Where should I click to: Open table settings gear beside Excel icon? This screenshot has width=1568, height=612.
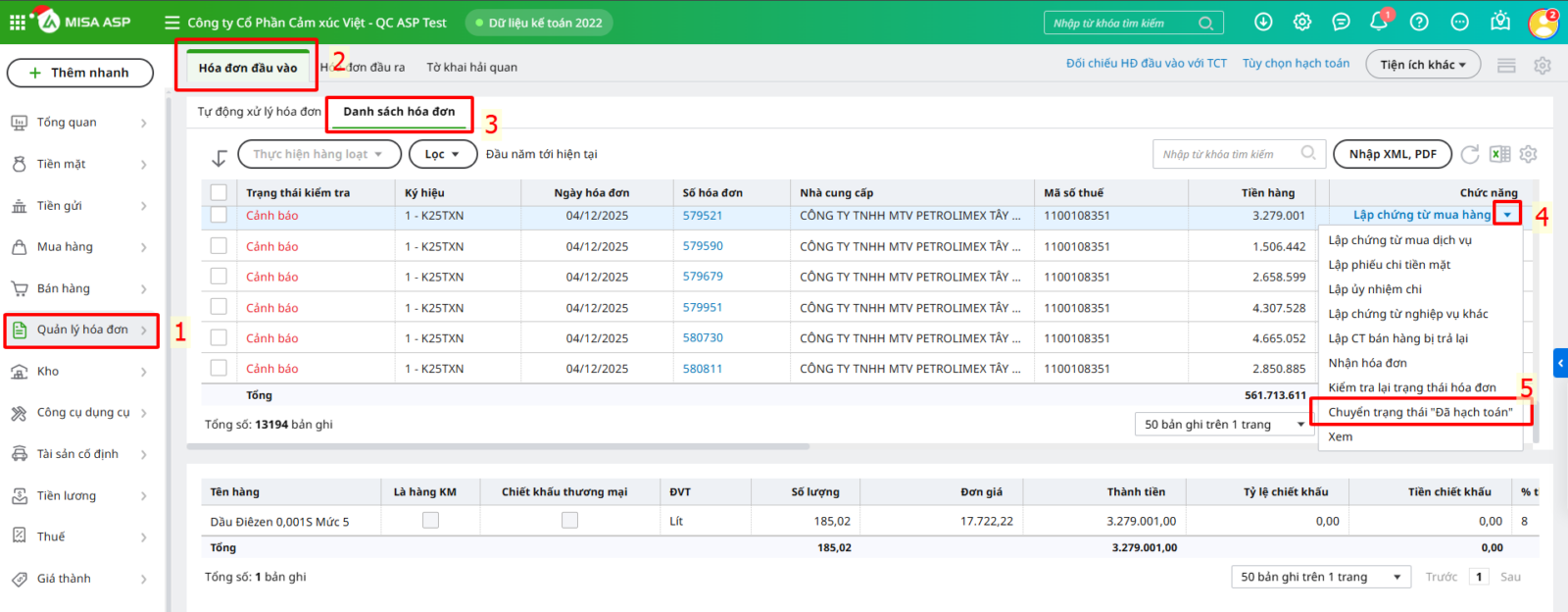pos(1528,154)
